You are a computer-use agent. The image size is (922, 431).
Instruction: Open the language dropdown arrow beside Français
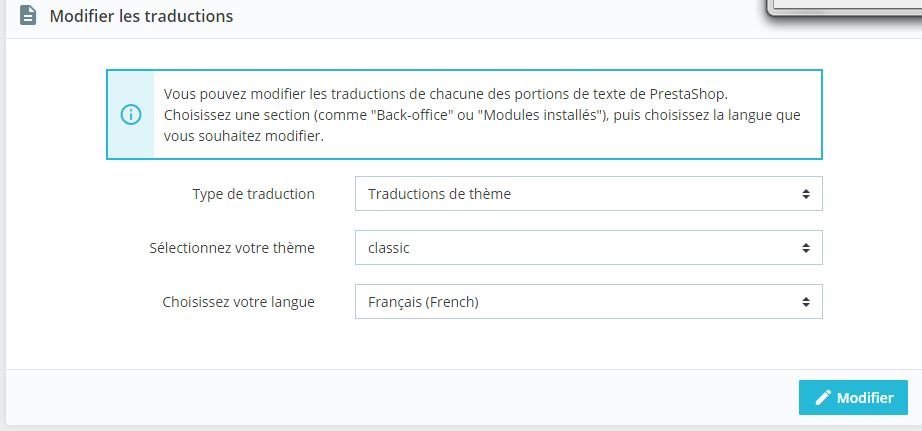tap(806, 302)
